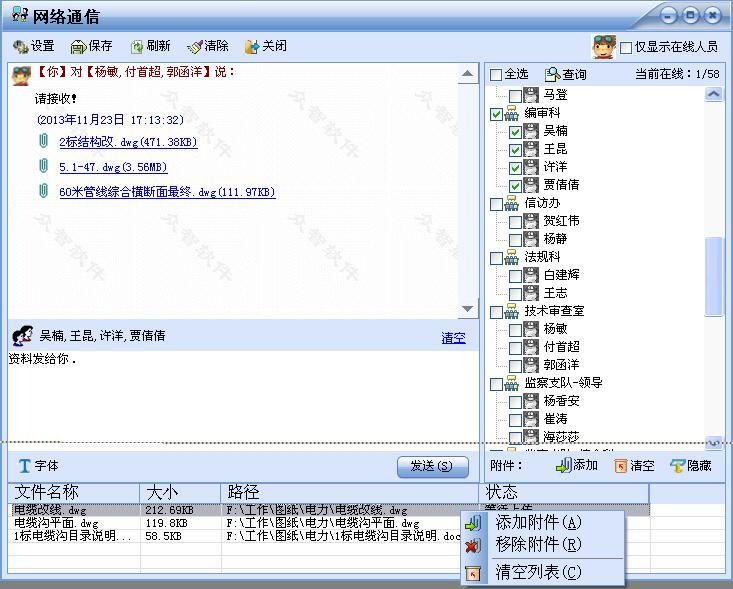The height and width of the screenshot is (589, 733).
Task: Check the 技术审查室 group checkbox
Action: pos(496,311)
